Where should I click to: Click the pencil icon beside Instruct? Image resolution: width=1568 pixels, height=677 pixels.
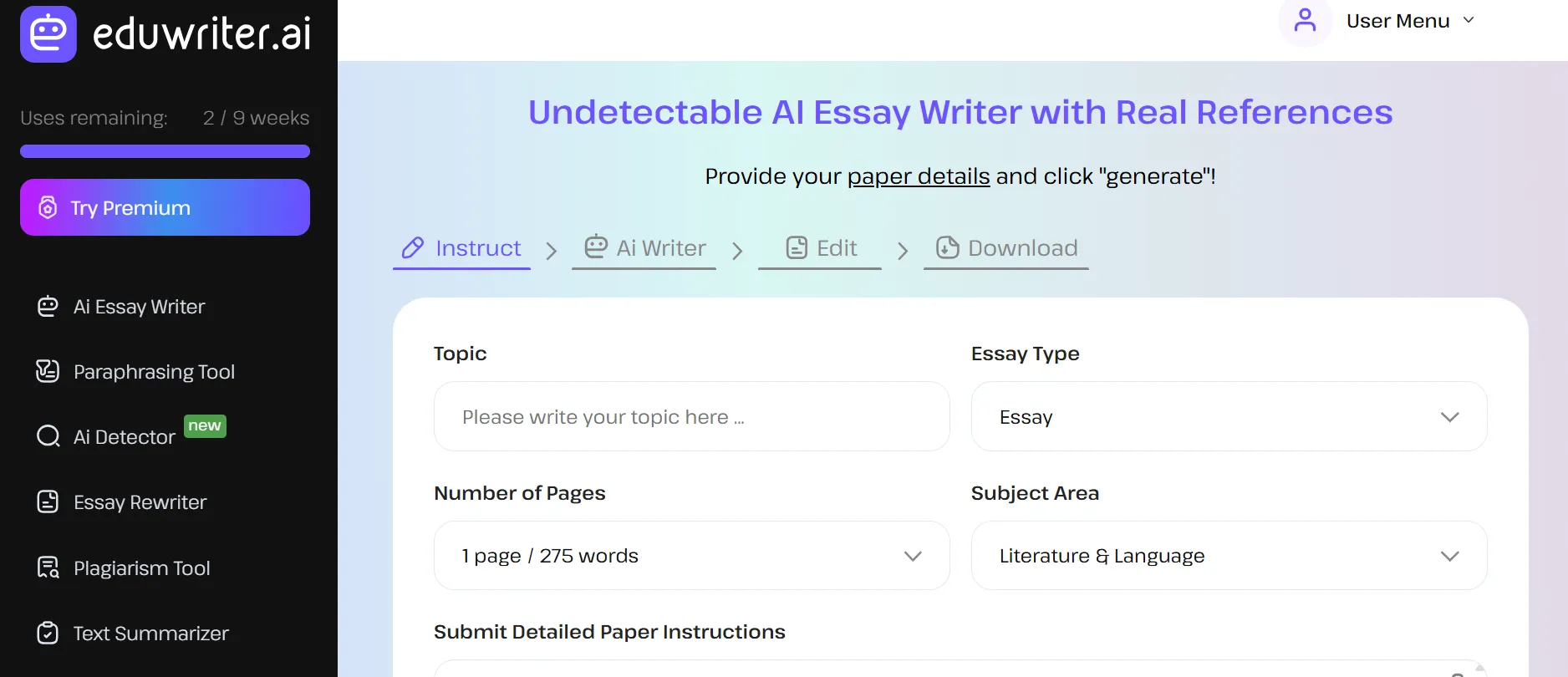click(411, 247)
